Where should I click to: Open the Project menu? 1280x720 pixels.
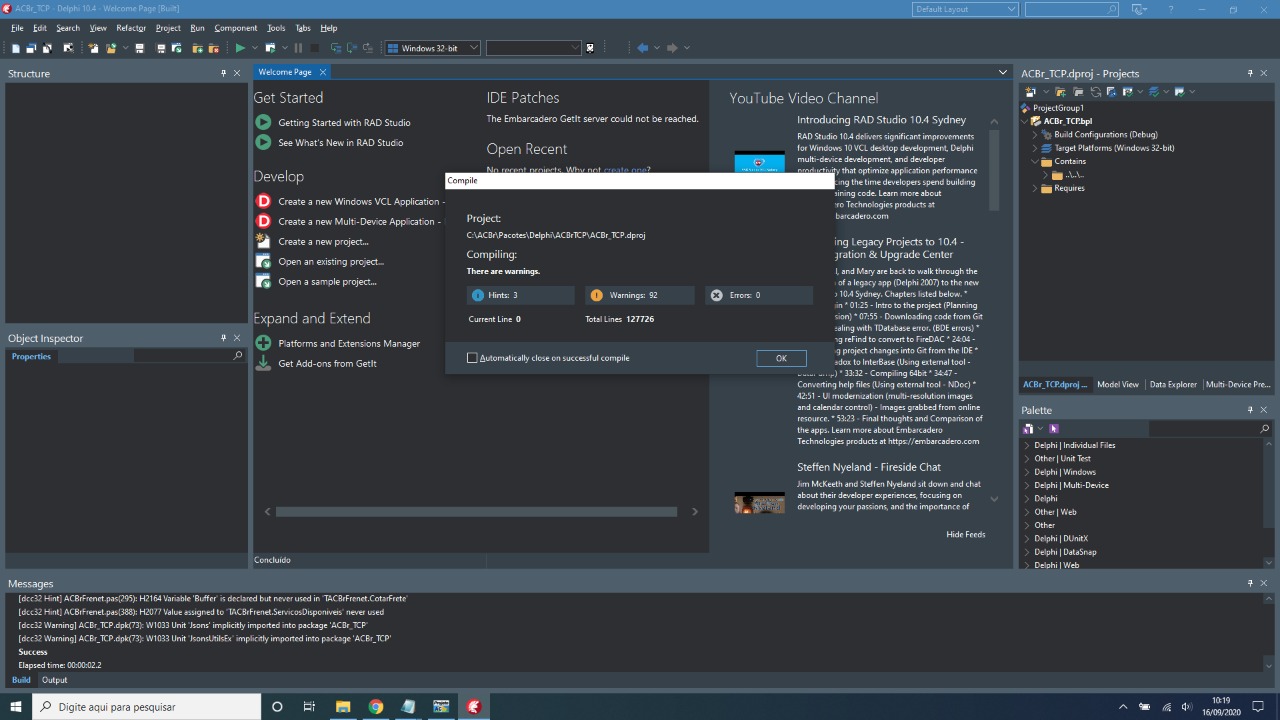coord(168,28)
